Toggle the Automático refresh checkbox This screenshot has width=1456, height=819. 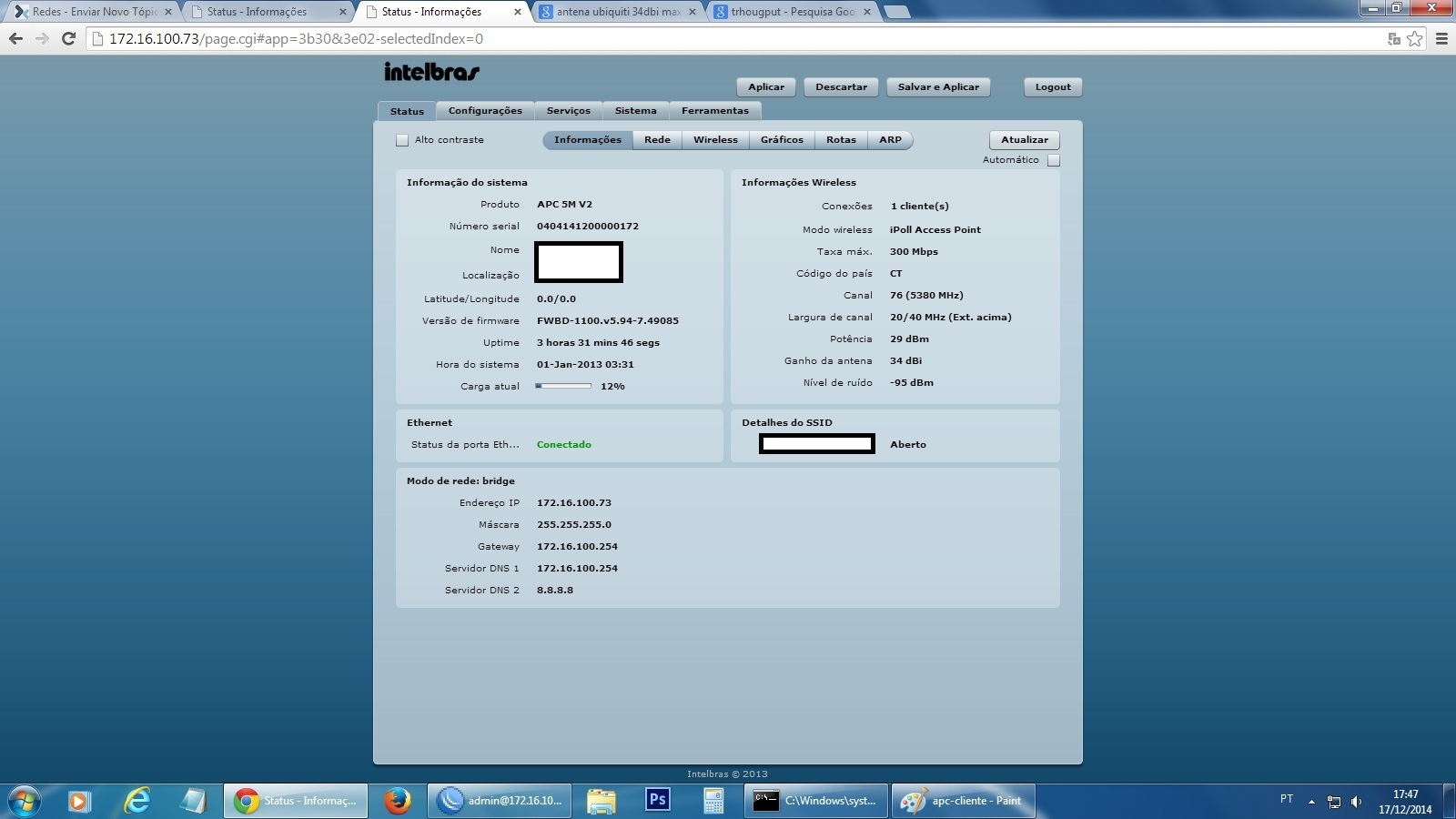point(1054,160)
